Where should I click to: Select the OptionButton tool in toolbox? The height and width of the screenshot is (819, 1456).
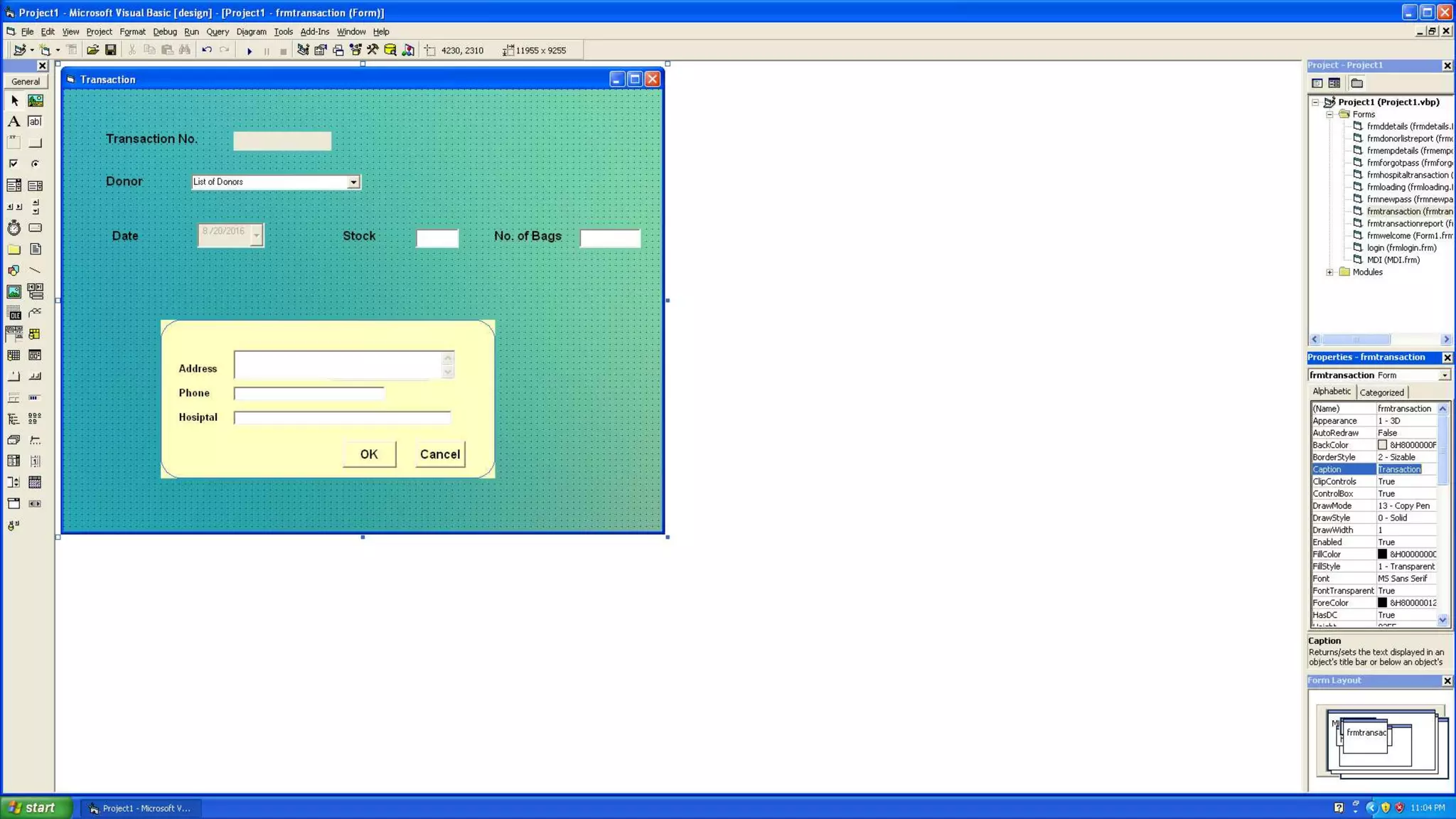(35, 164)
